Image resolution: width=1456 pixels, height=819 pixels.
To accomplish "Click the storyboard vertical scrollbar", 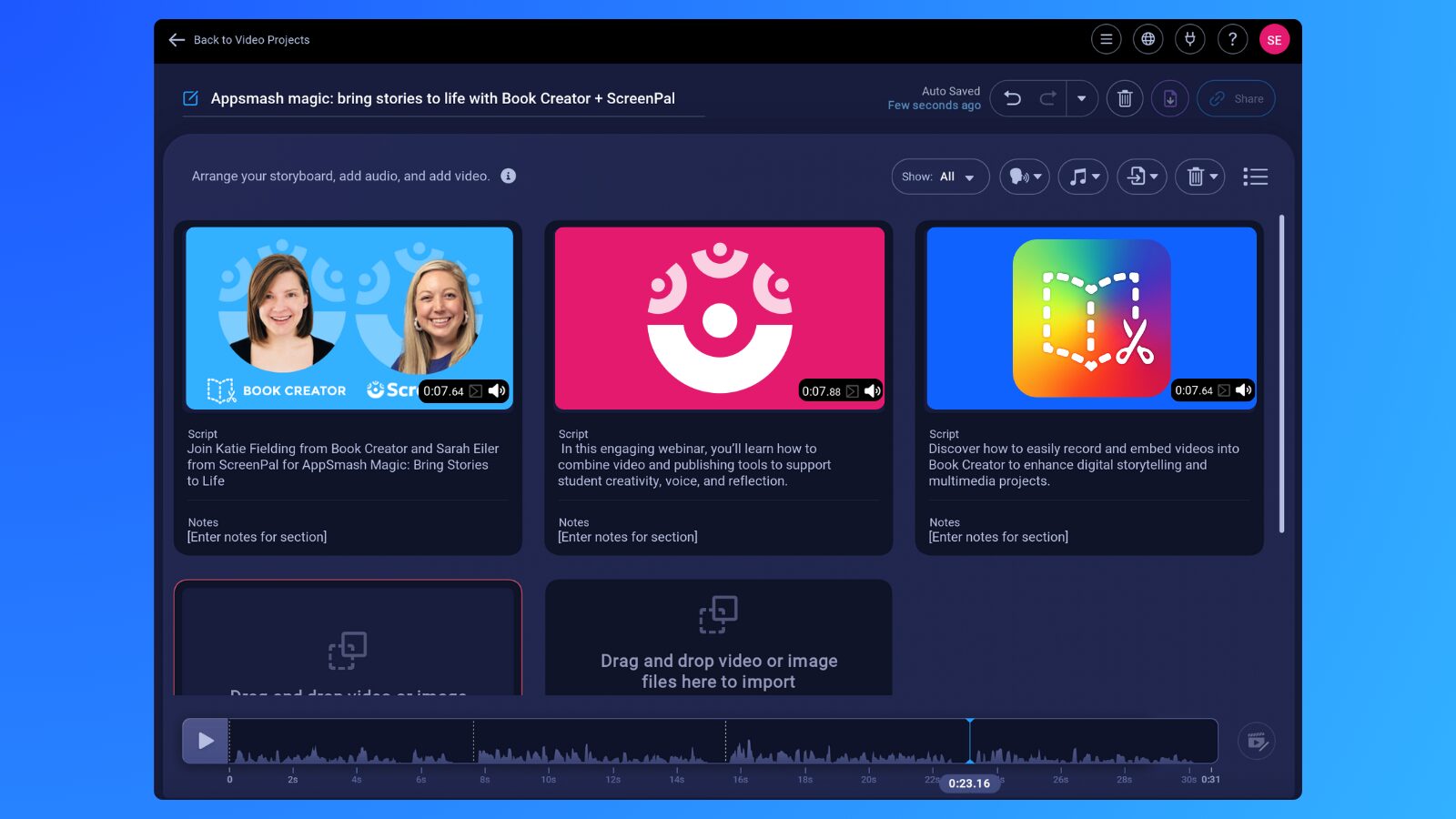I will click(x=1281, y=373).
